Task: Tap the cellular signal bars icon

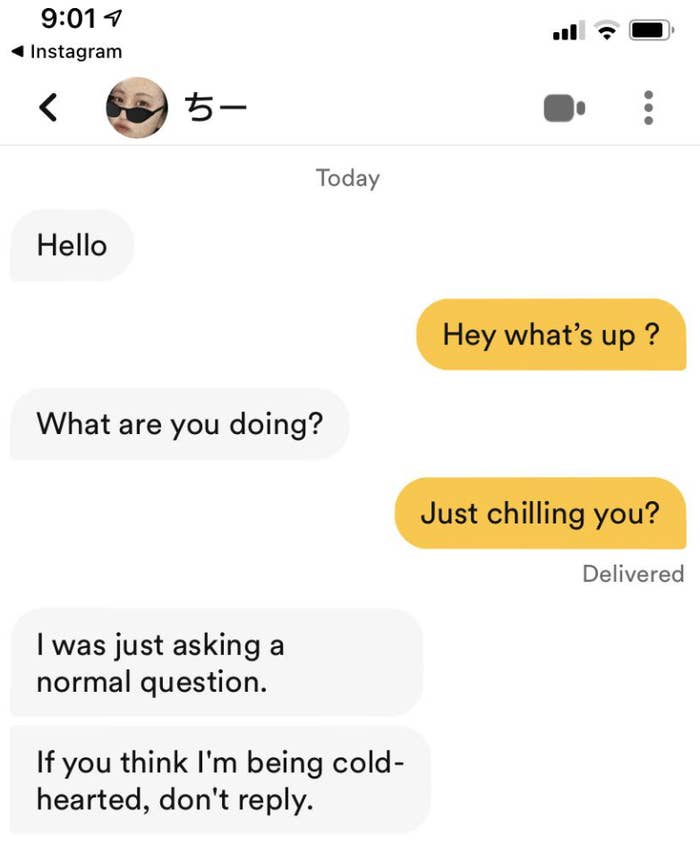Action: (x=568, y=30)
